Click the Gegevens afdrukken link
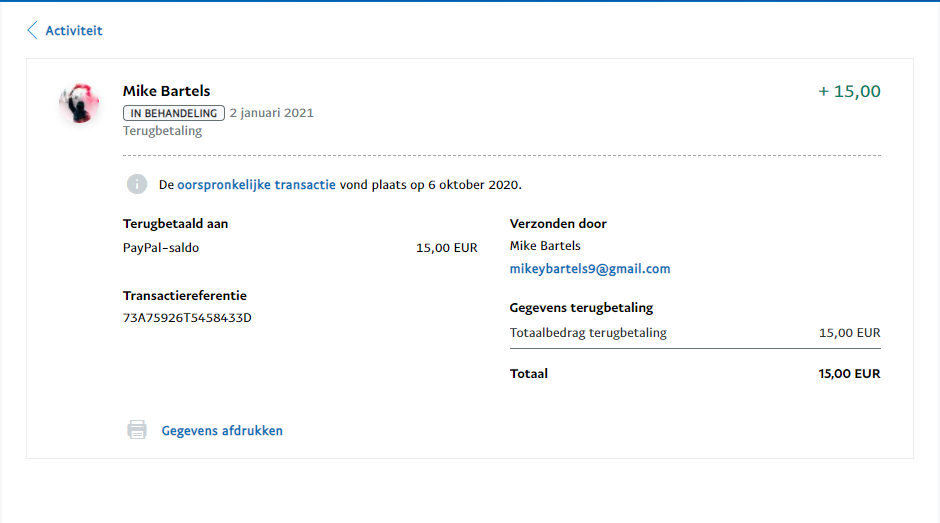 [222, 431]
